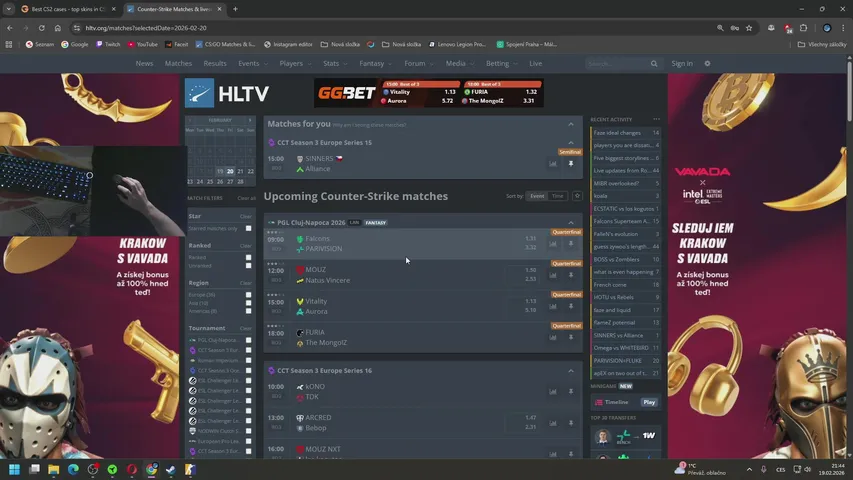Toggle the starred matches star button
The height and width of the screenshot is (480, 853).
pos(577,196)
